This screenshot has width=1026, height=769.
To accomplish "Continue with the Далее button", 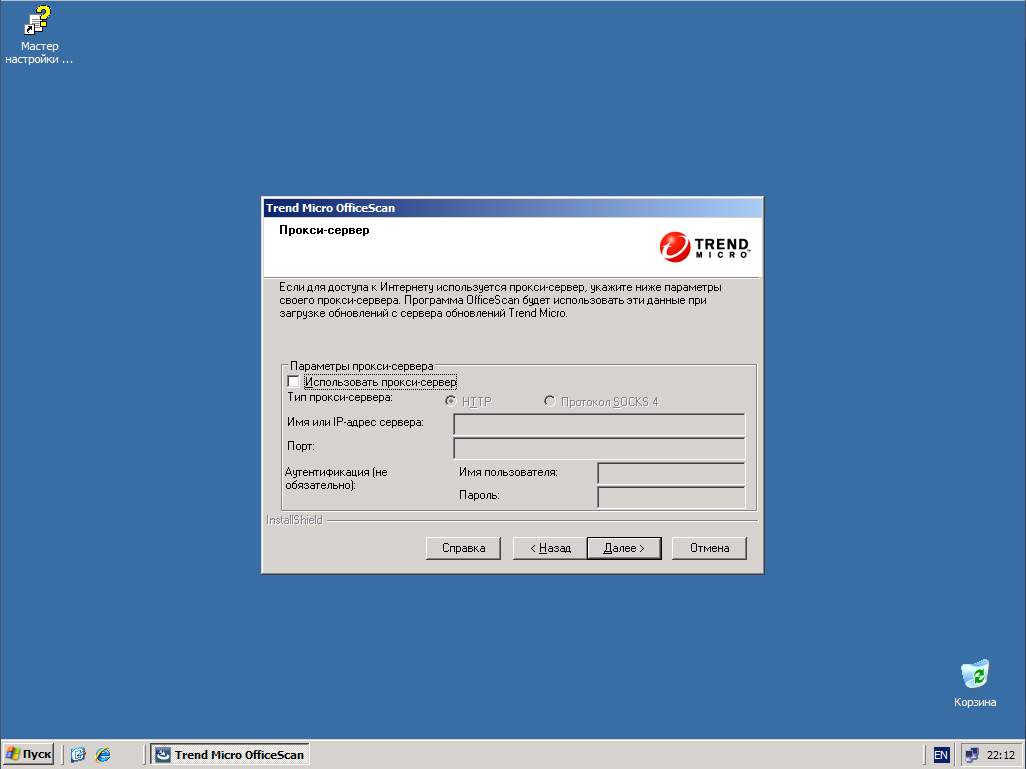I will [624, 548].
